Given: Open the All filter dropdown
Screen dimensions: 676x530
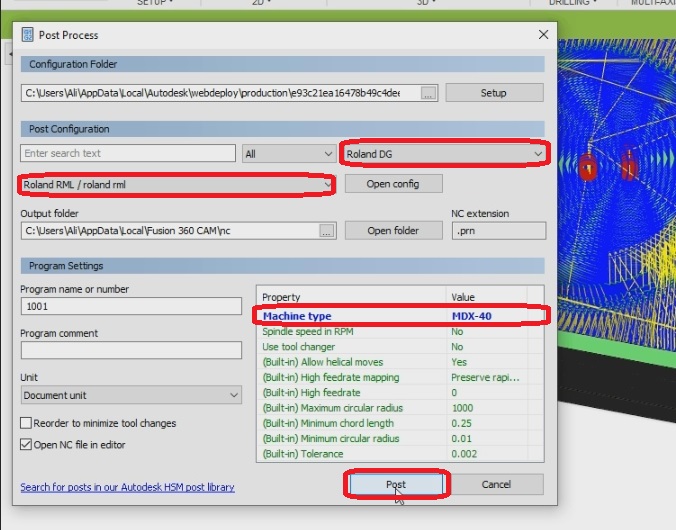Looking at the screenshot, I should (x=289, y=154).
